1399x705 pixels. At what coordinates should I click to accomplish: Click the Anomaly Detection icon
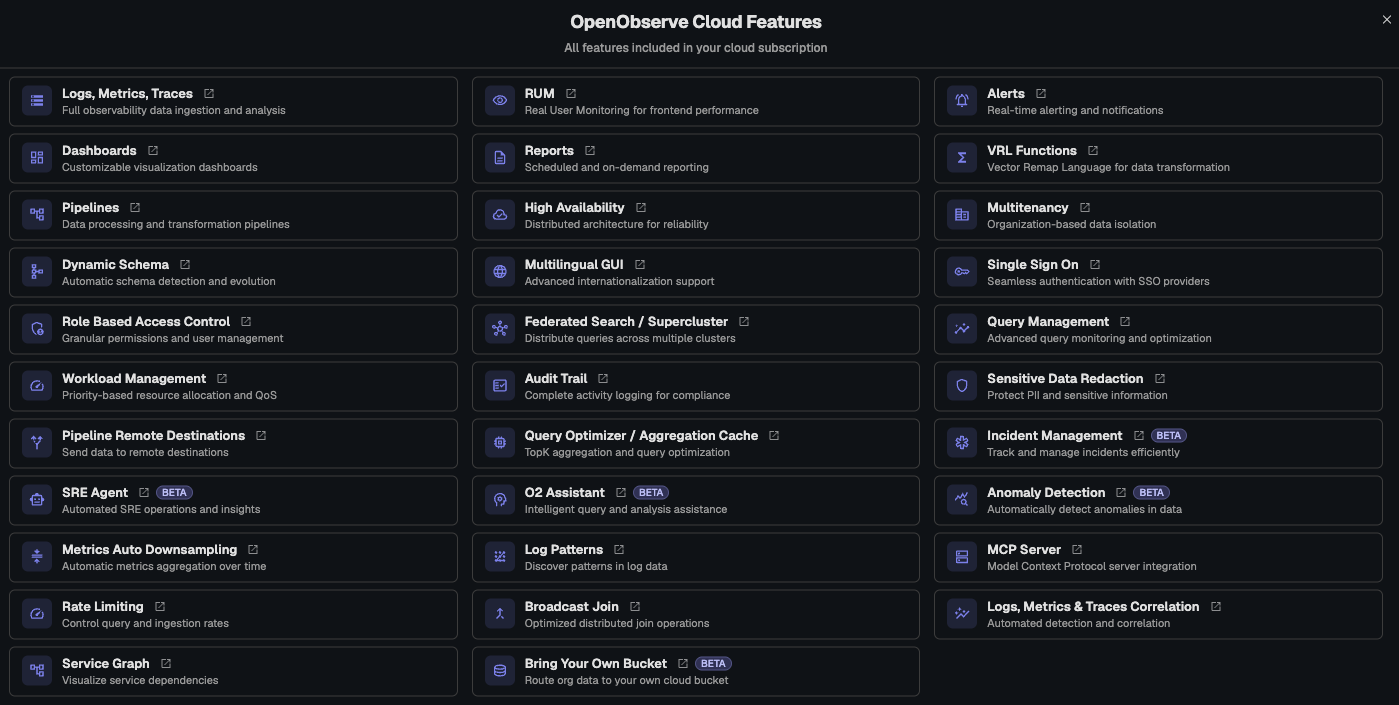point(962,500)
